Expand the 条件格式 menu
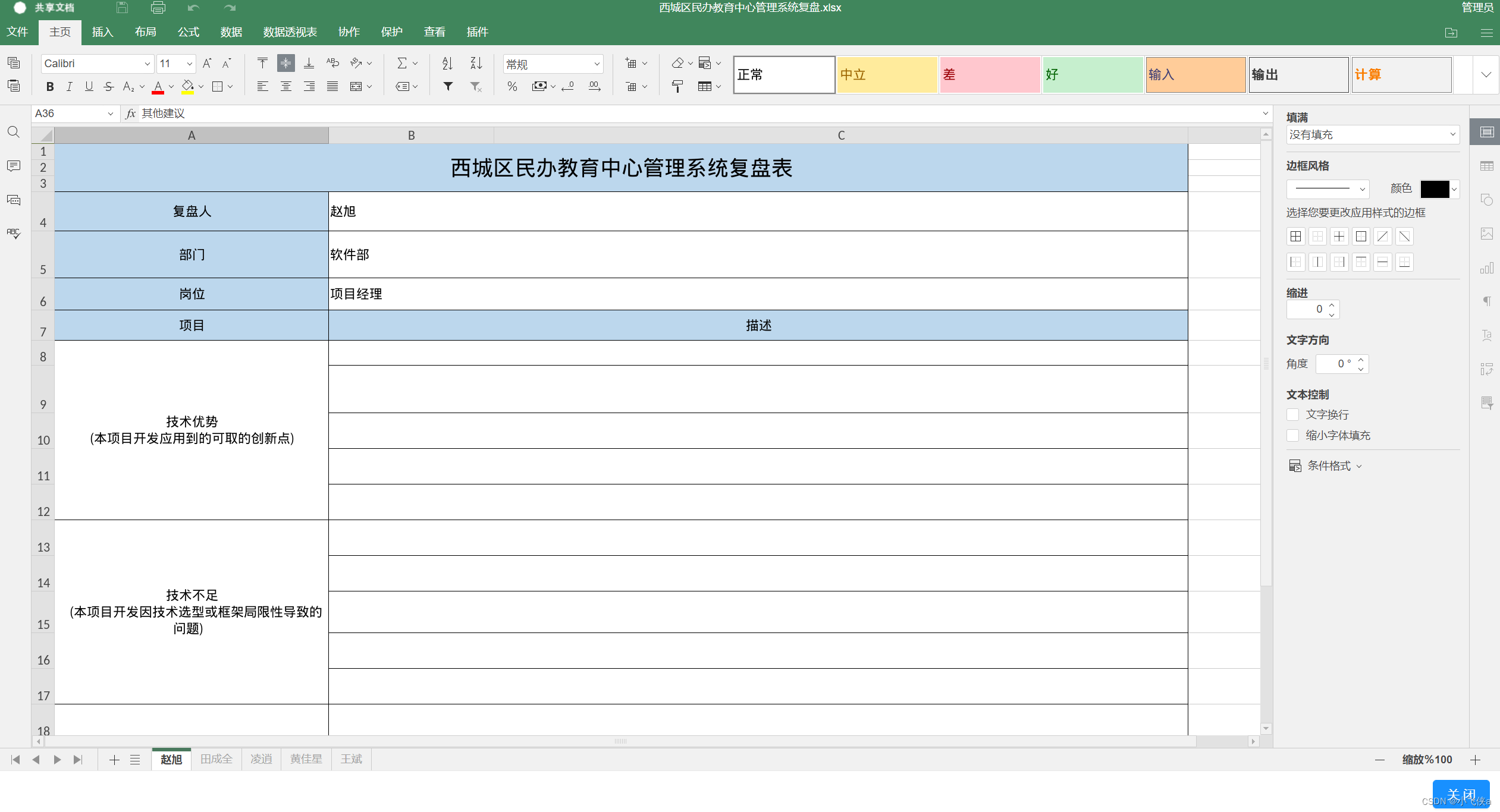 pos(1326,466)
